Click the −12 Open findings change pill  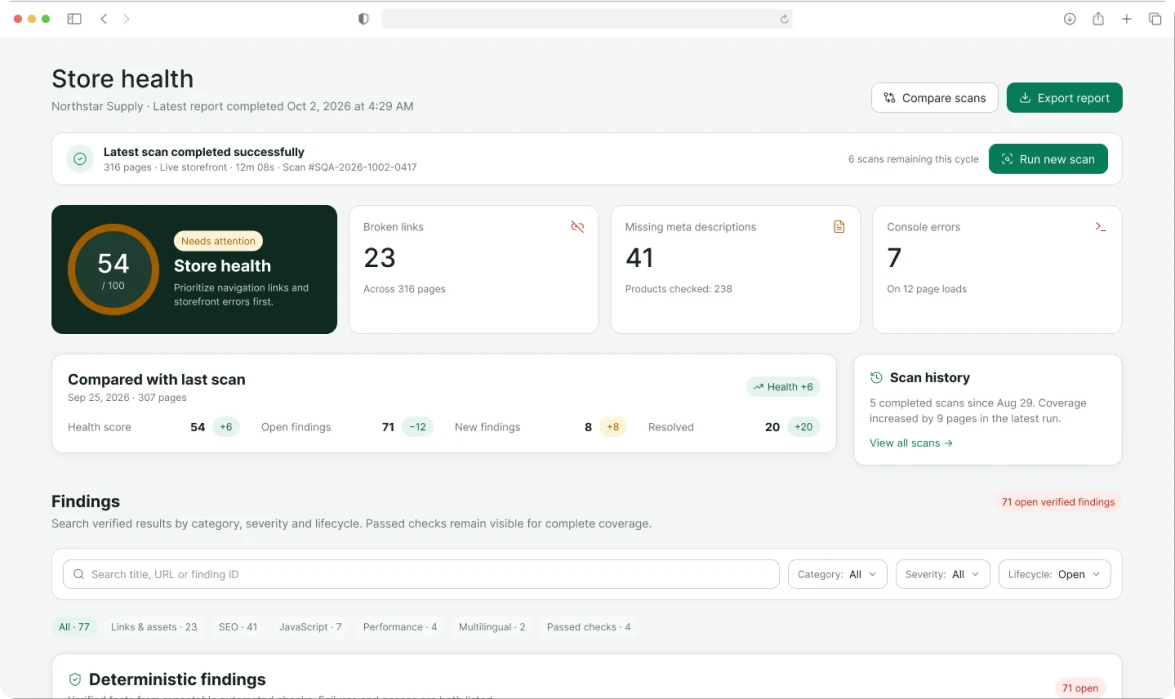click(x=417, y=427)
